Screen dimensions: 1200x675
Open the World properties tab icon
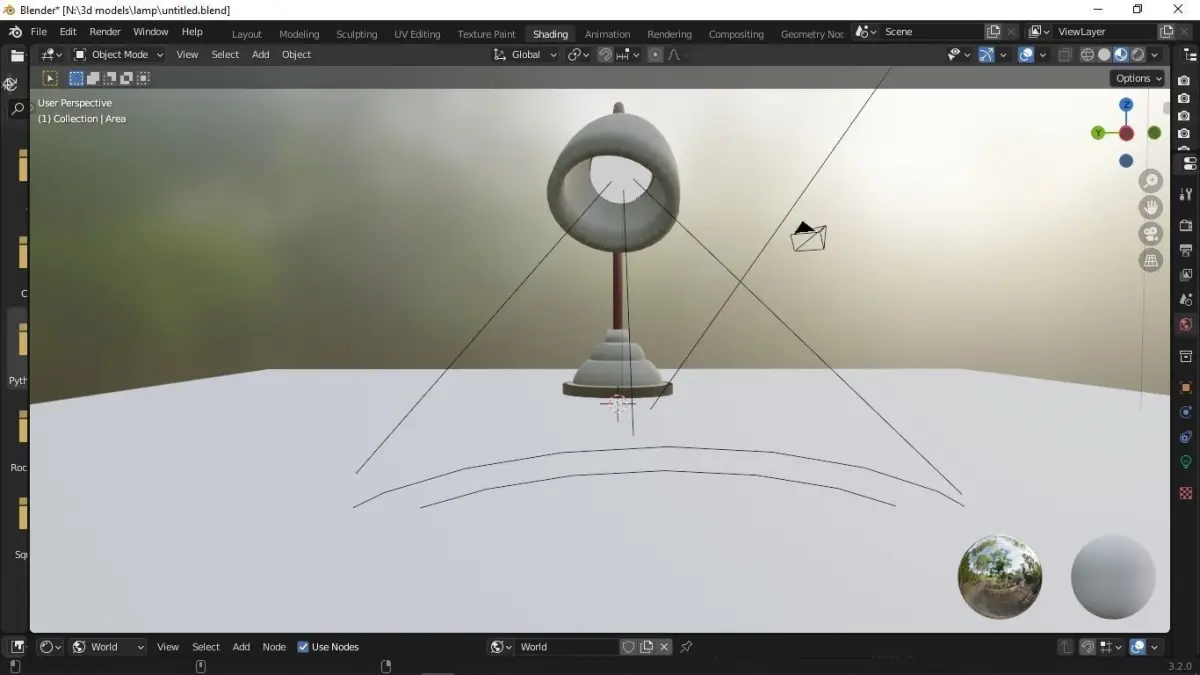pos(1186,324)
